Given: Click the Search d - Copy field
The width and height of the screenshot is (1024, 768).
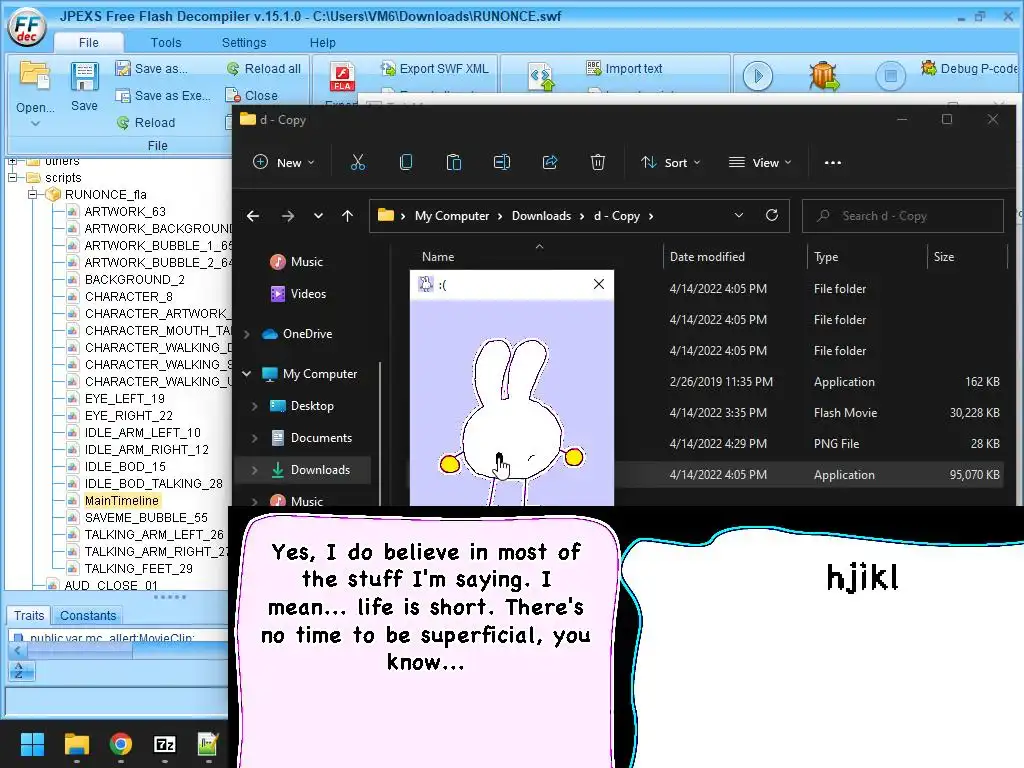Looking at the screenshot, I should click(x=903, y=216).
